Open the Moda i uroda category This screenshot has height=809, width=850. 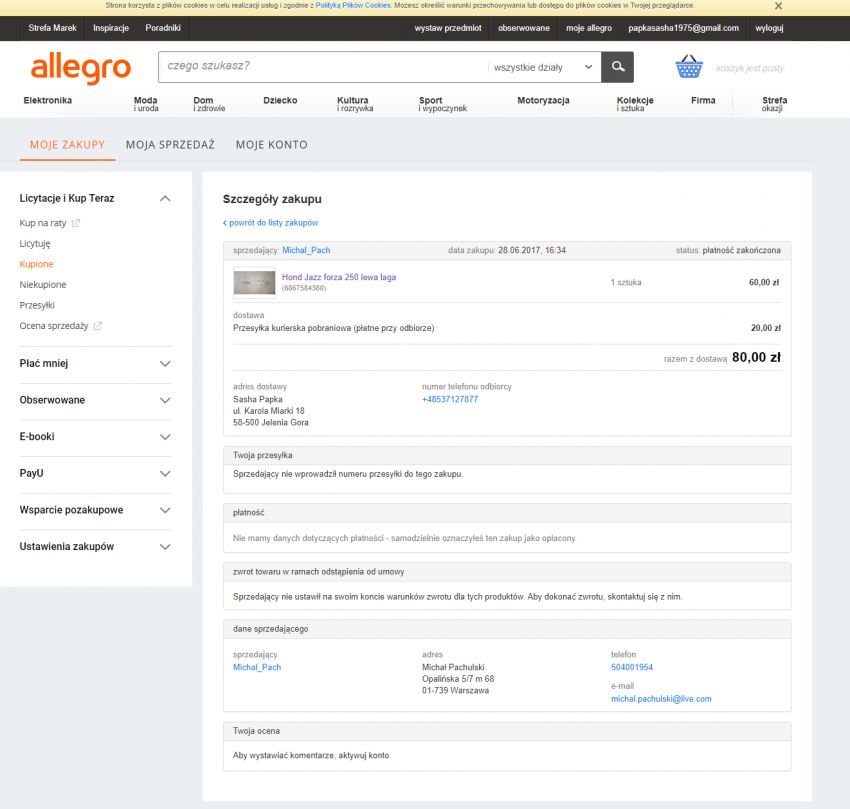click(x=146, y=104)
